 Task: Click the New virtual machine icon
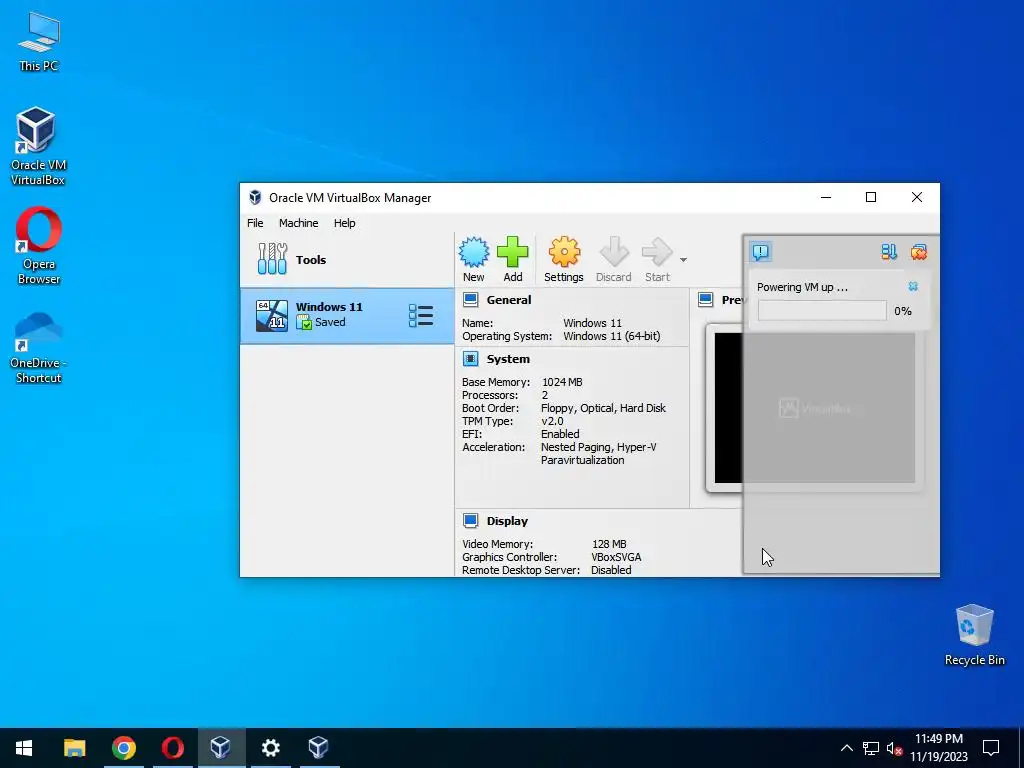pos(473,253)
